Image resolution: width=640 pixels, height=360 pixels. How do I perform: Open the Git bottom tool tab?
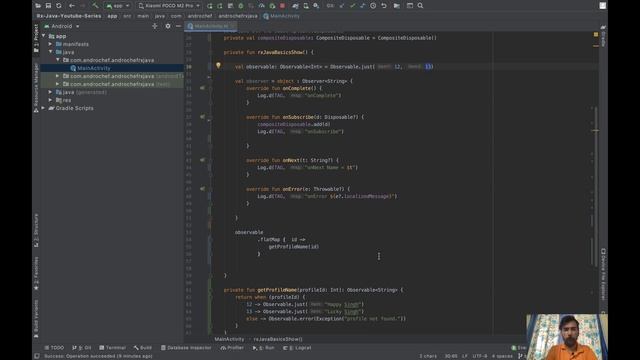82,348
